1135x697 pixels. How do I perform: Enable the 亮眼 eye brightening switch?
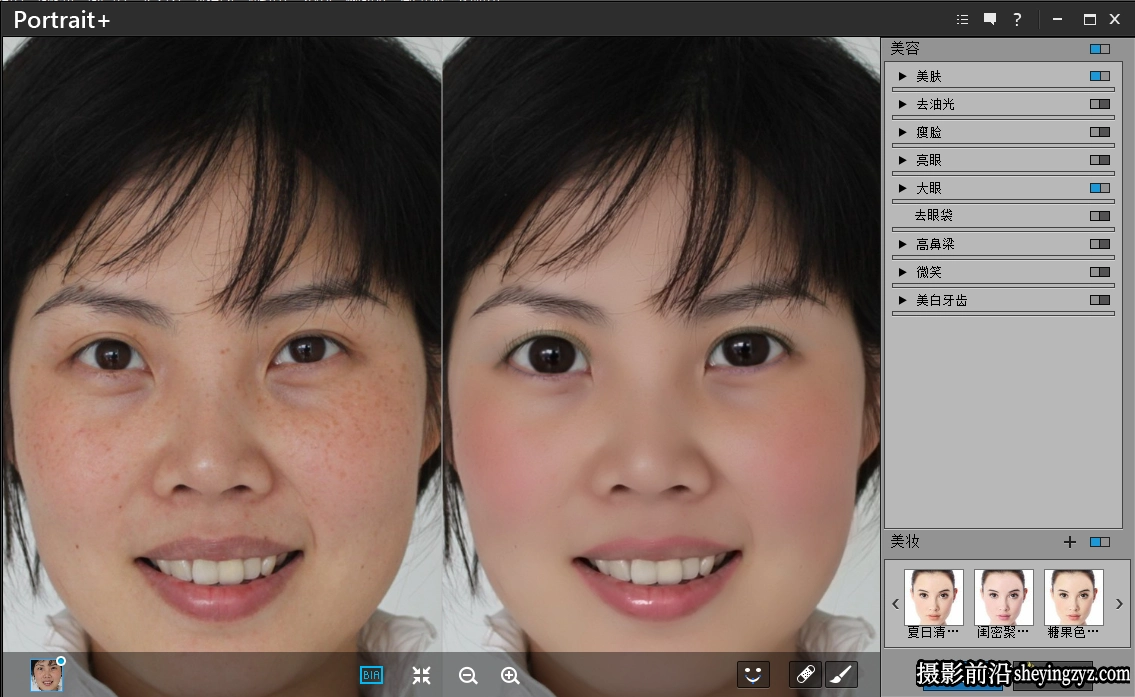pyautogui.click(x=1100, y=160)
